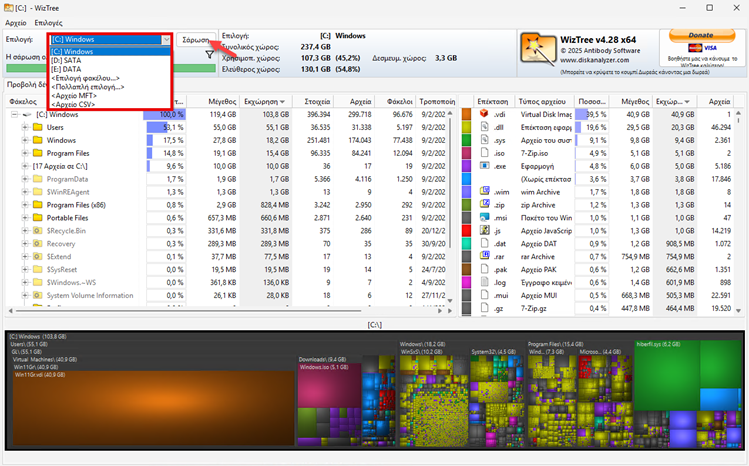Click the filter funnel icon
Image resolution: width=749 pixels, height=466 pixels.
coord(210,57)
